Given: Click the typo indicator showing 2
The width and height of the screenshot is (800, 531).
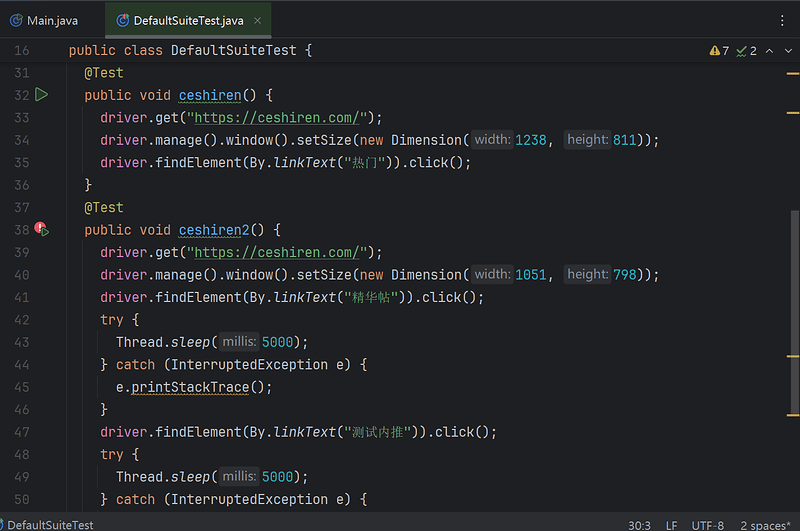Looking at the screenshot, I should (x=746, y=50).
